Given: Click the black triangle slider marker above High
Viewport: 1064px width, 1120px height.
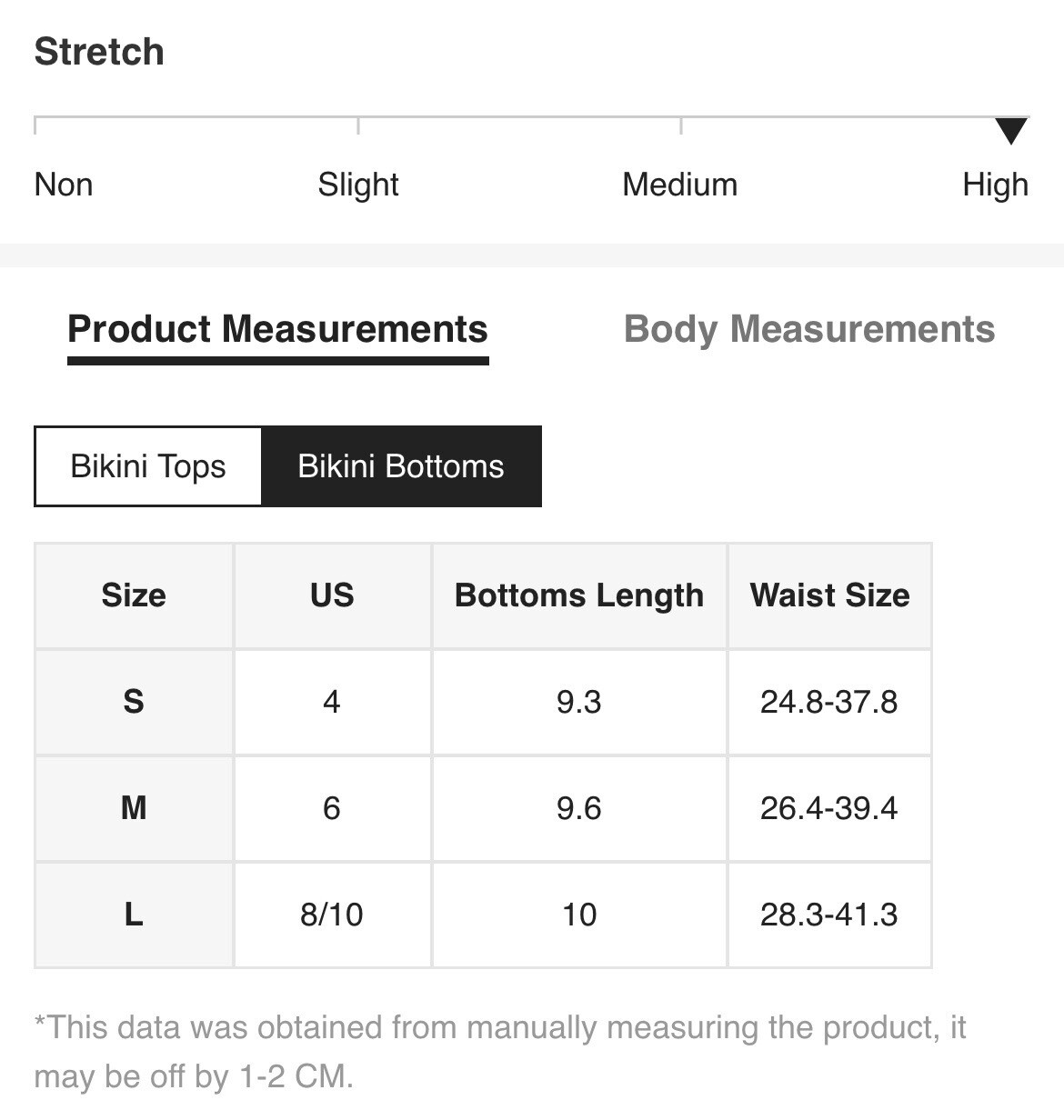Looking at the screenshot, I should coord(1012,132).
